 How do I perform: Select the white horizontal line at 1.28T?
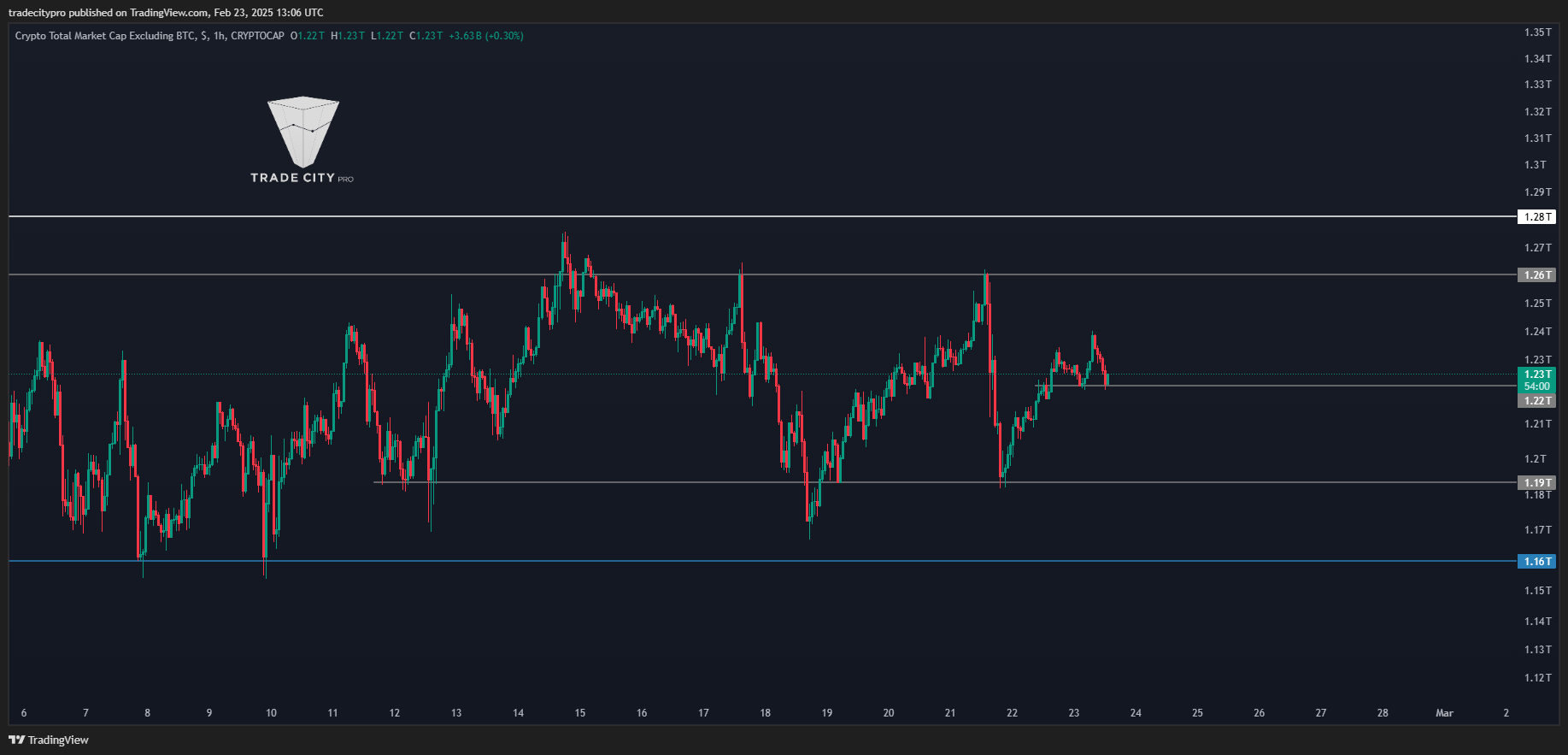click(x=762, y=216)
